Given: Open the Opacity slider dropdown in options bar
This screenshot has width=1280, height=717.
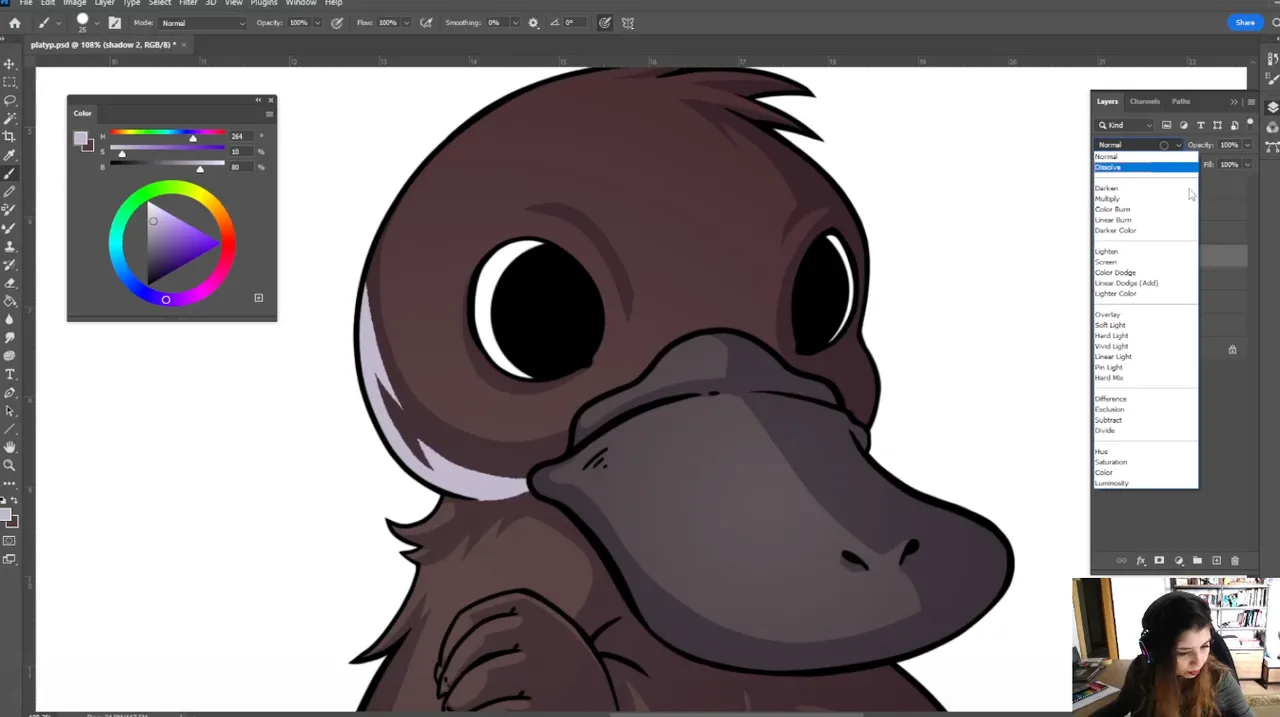Looking at the screenshot, I should pyautogui.click(x=317, y=22).
